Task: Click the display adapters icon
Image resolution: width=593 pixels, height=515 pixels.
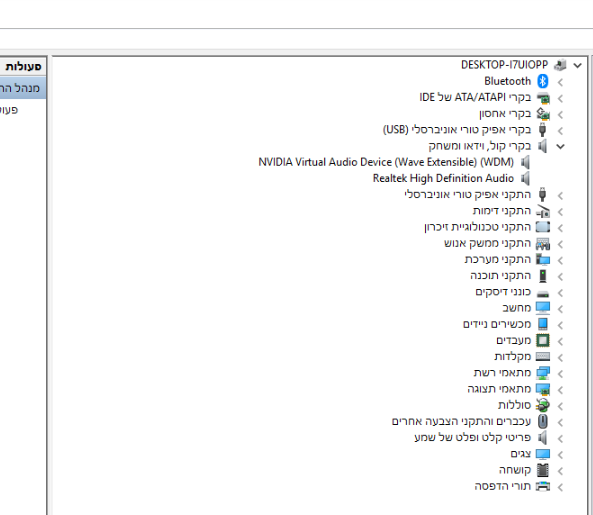Action: click(543, 389)
